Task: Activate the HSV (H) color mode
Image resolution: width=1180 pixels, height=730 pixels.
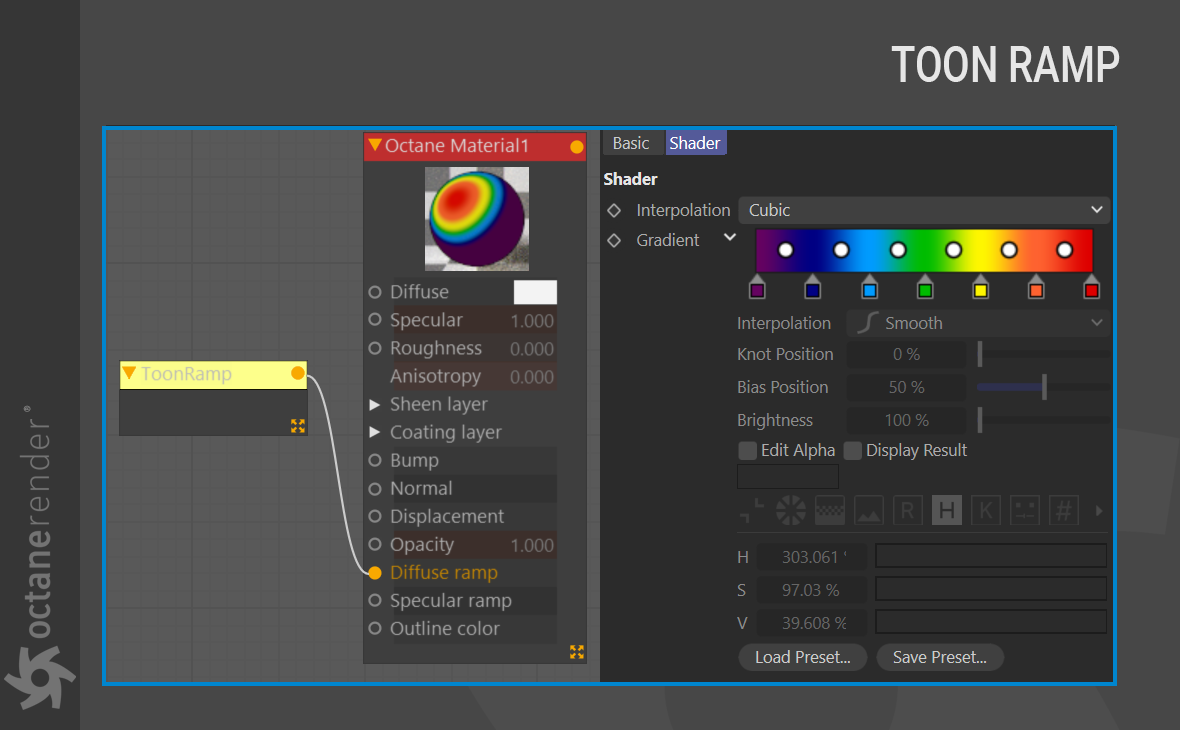Action: 946,510
